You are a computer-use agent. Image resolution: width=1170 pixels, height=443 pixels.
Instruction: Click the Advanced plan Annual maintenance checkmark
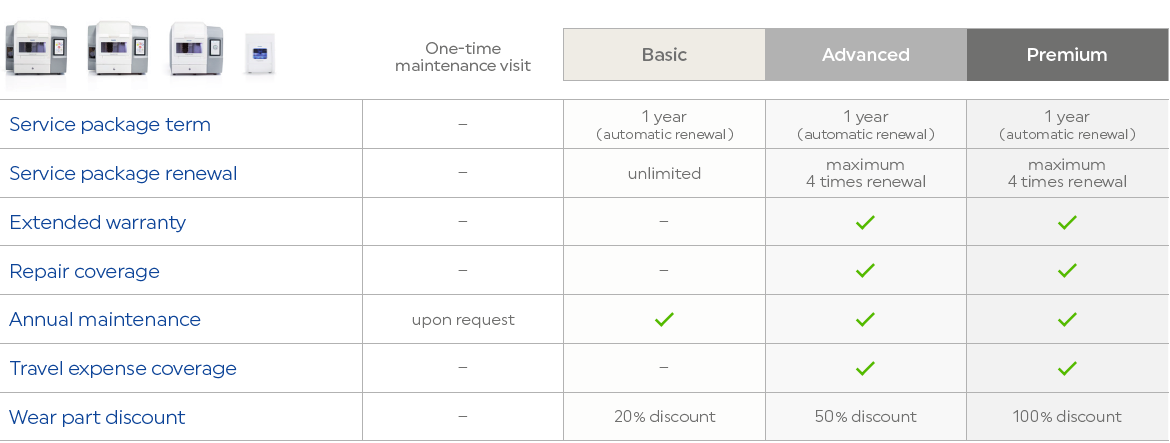[865, 319]
